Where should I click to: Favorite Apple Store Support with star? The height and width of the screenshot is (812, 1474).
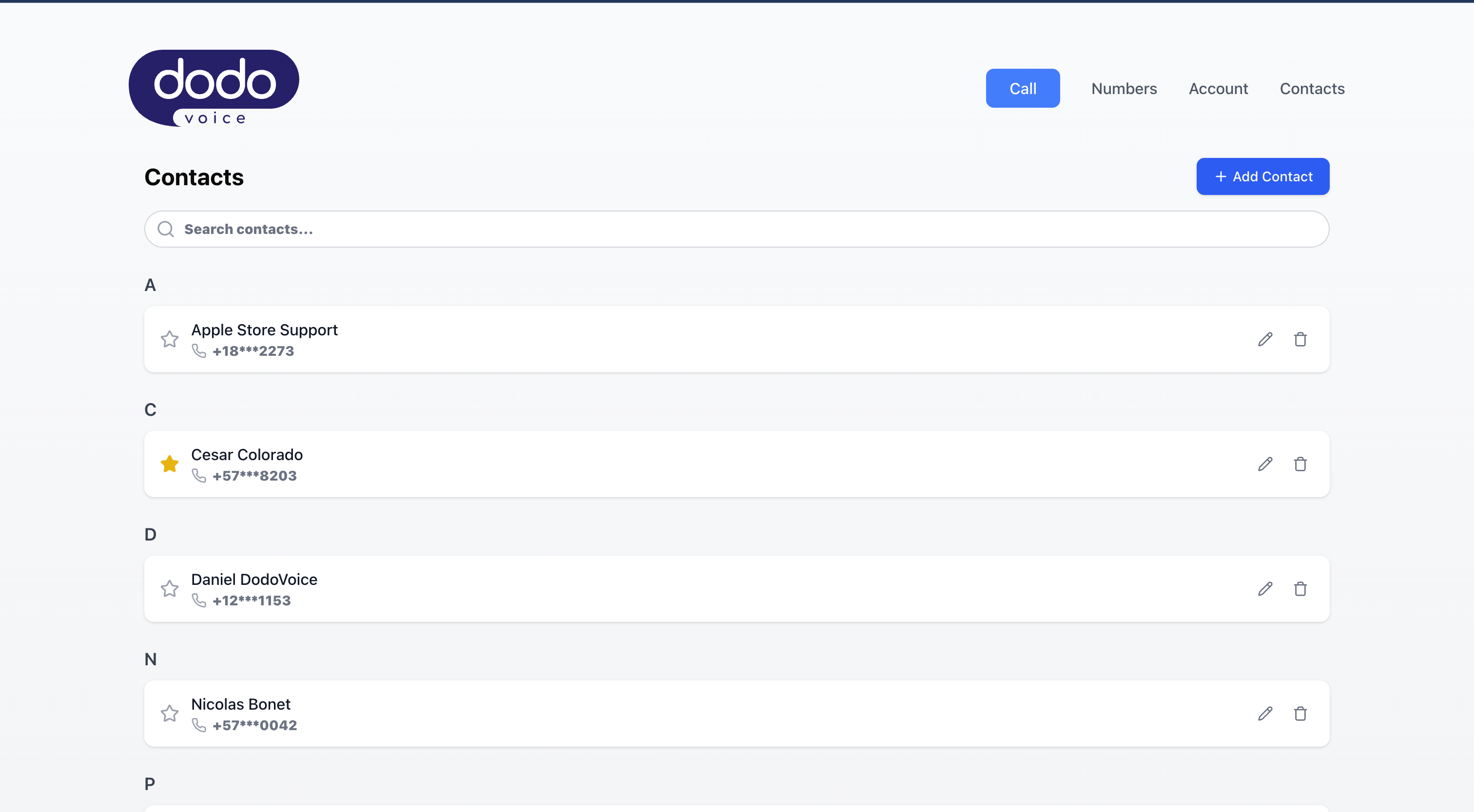pos(169,339)
